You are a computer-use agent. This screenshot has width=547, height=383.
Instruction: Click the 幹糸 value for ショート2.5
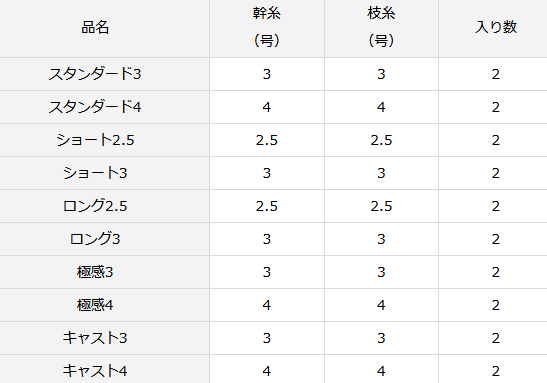click(267, 140)
